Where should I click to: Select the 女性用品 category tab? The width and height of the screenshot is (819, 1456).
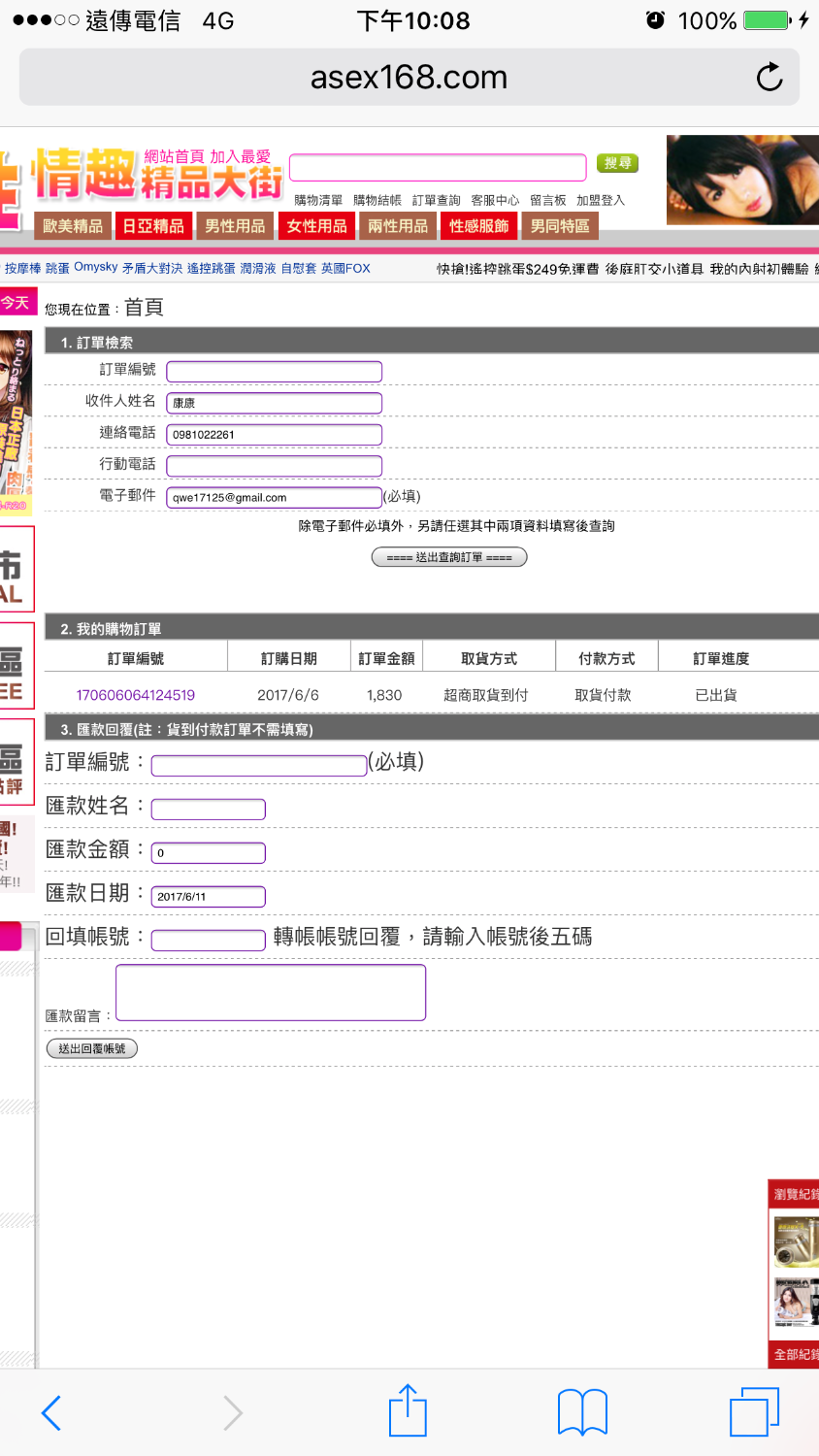pos(316,226)
